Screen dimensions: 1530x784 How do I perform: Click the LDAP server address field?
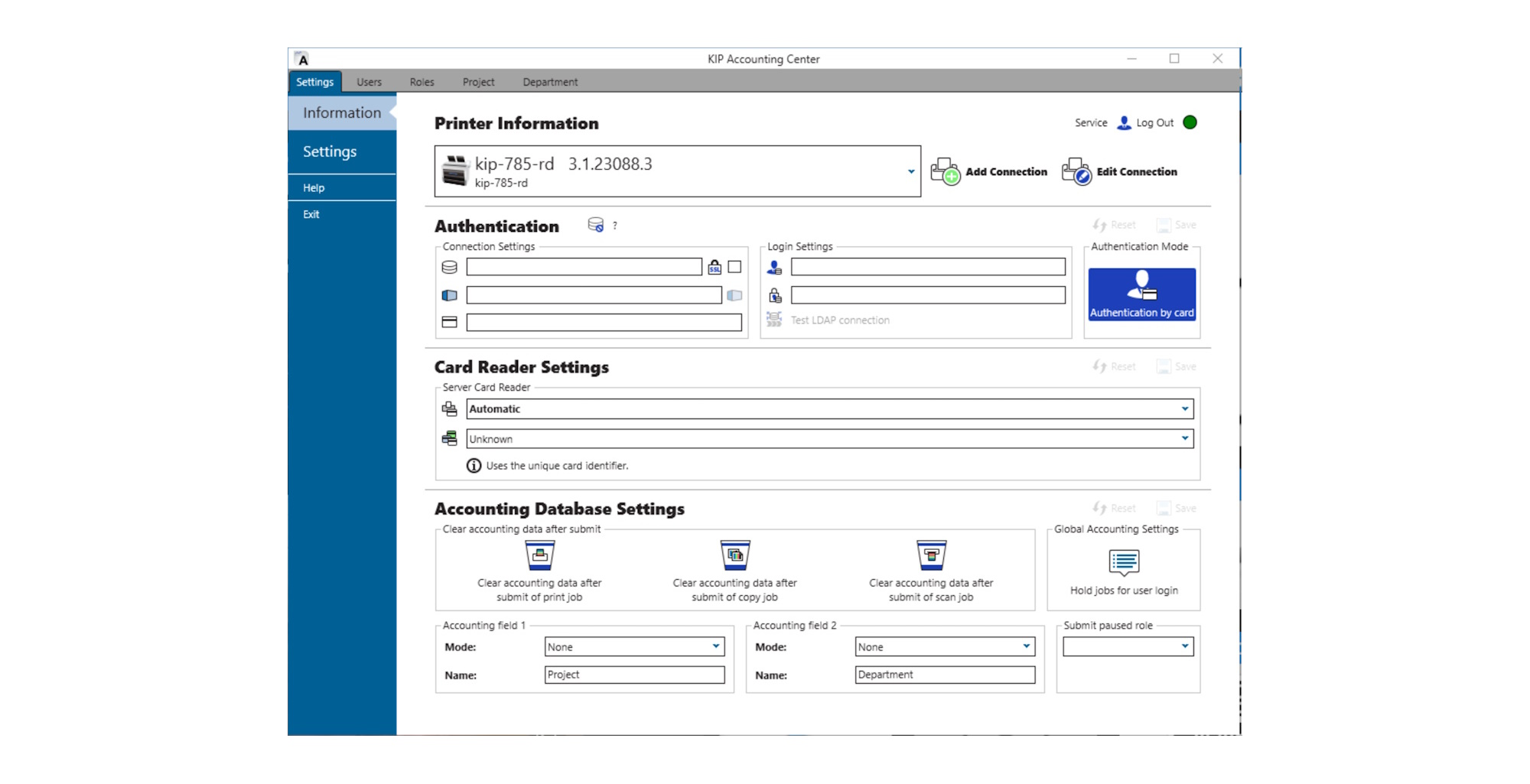click(584, 267)
